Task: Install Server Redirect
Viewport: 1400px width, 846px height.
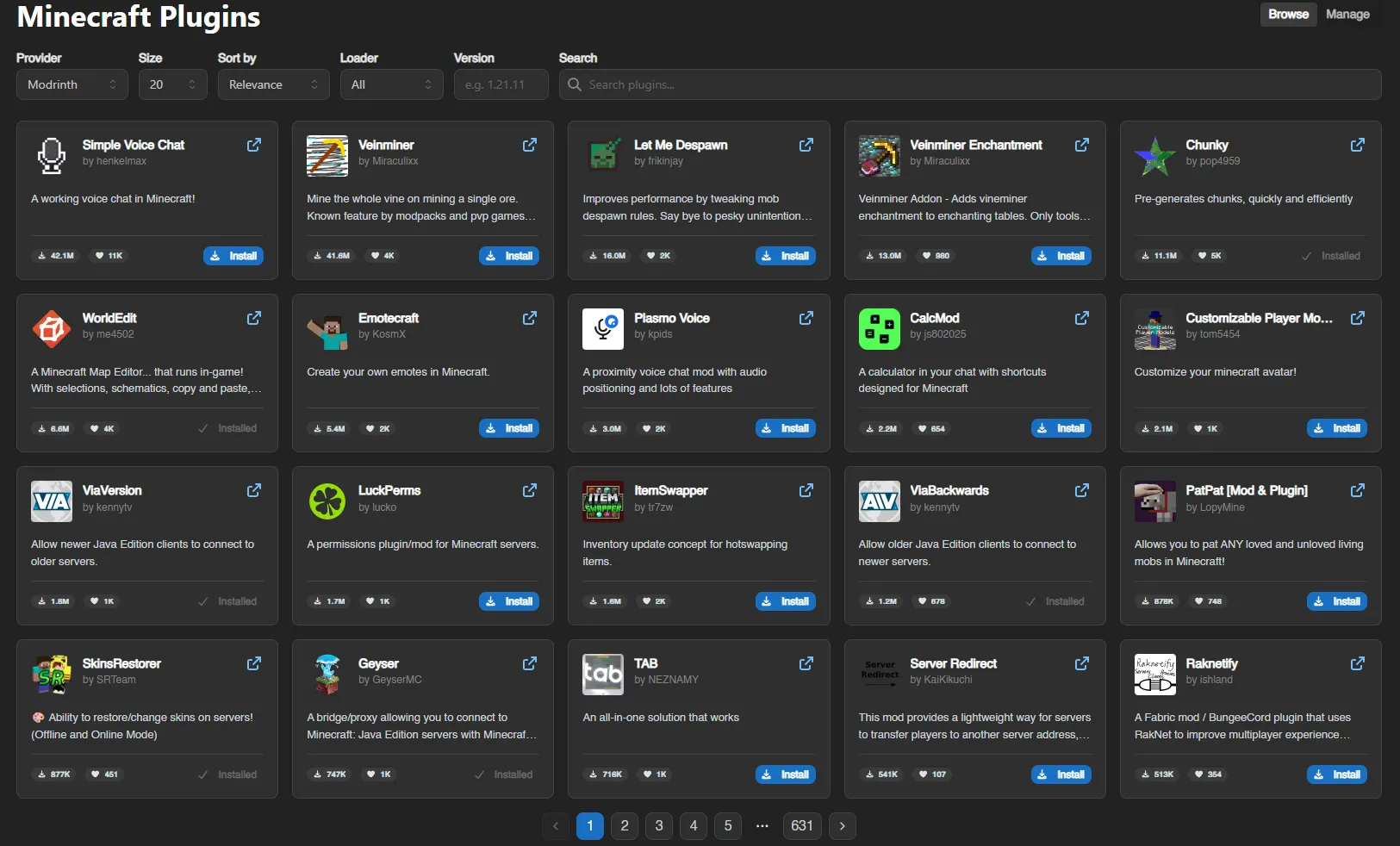Action: [1061, 774]
